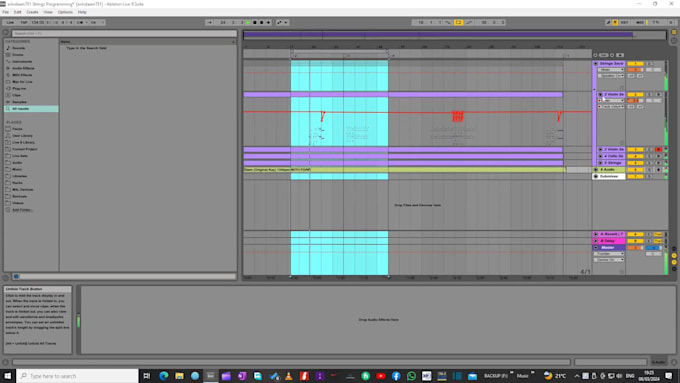The width and height of the screenshot is (680, 383).
Task: Select the Sounds category in the browser
Action: 18,48
